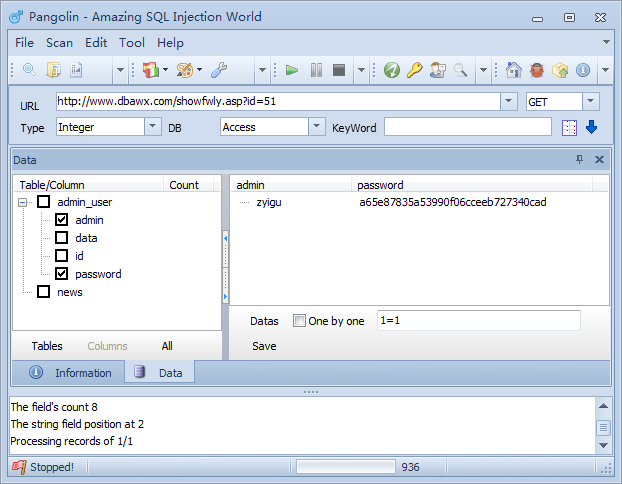The image size is (622, 484).
Task: Click the grid table icon beside KeyWord
Action: point(569,128)
